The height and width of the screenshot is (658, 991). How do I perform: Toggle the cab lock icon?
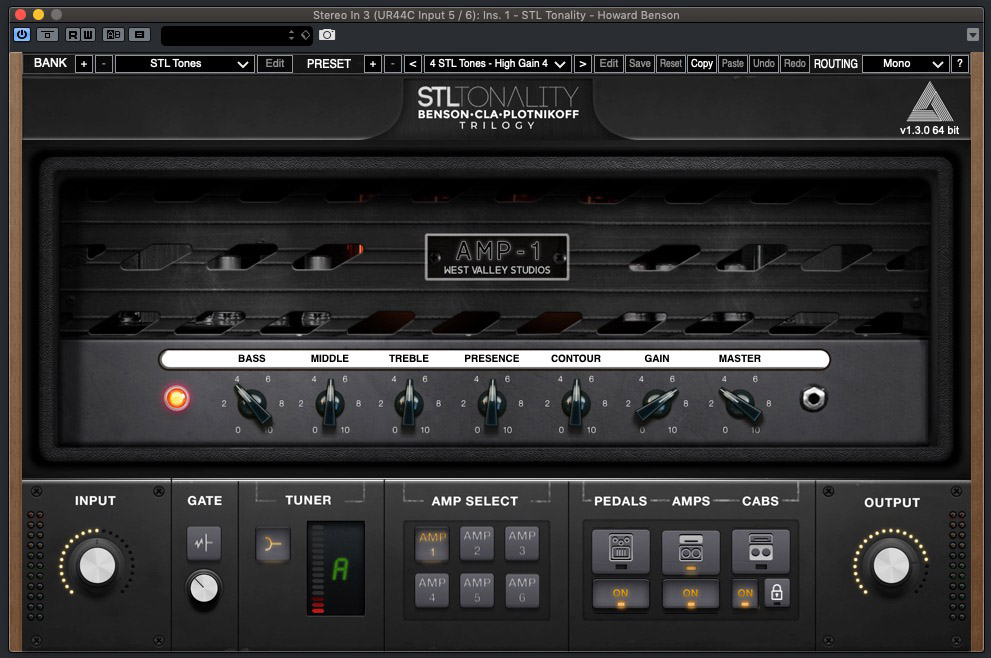coord(777,594)
